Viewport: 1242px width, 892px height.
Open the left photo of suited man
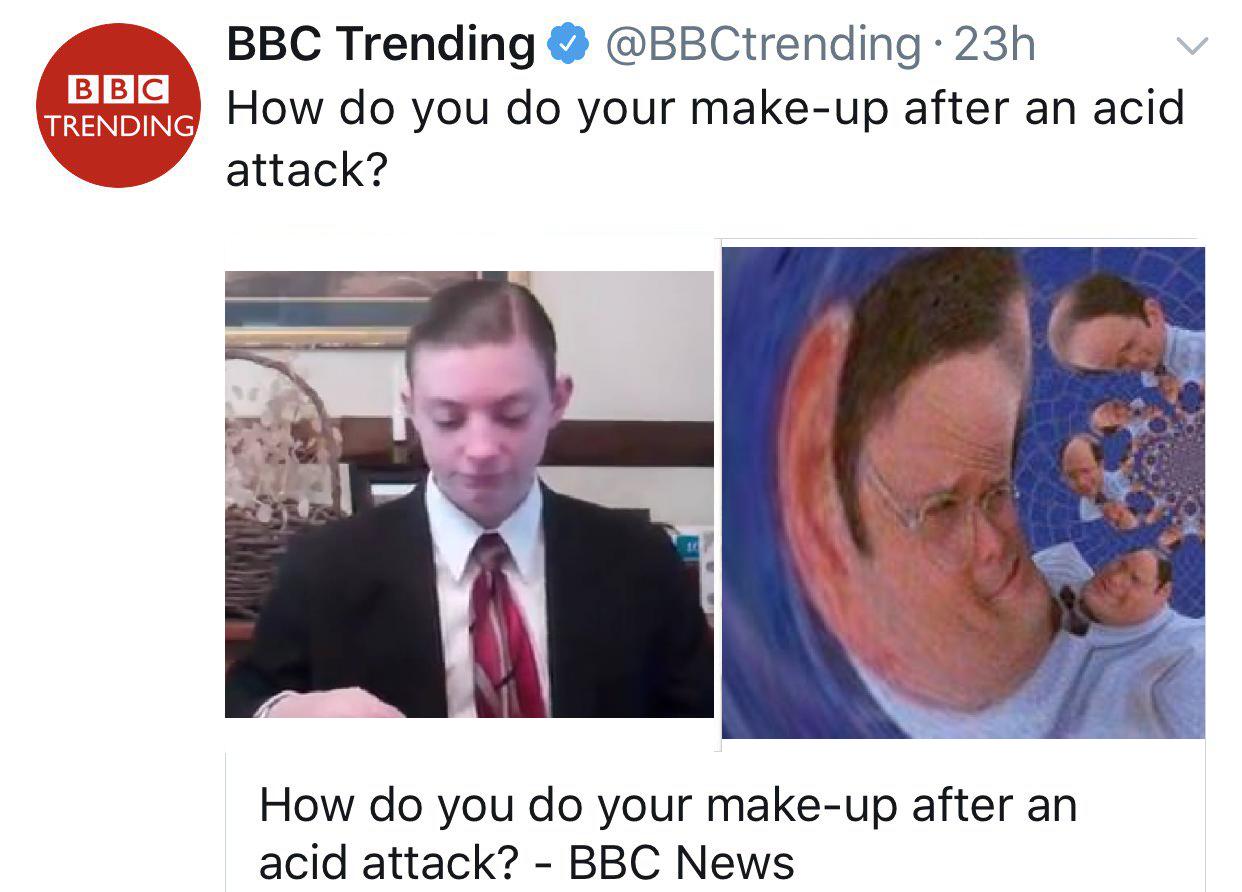click(469, 494)
